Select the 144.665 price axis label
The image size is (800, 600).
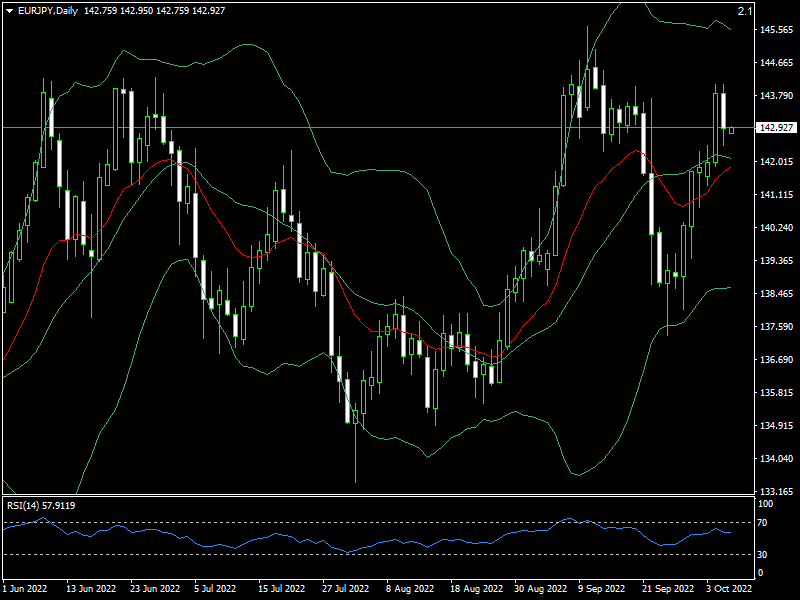click(x=777, y=63)
